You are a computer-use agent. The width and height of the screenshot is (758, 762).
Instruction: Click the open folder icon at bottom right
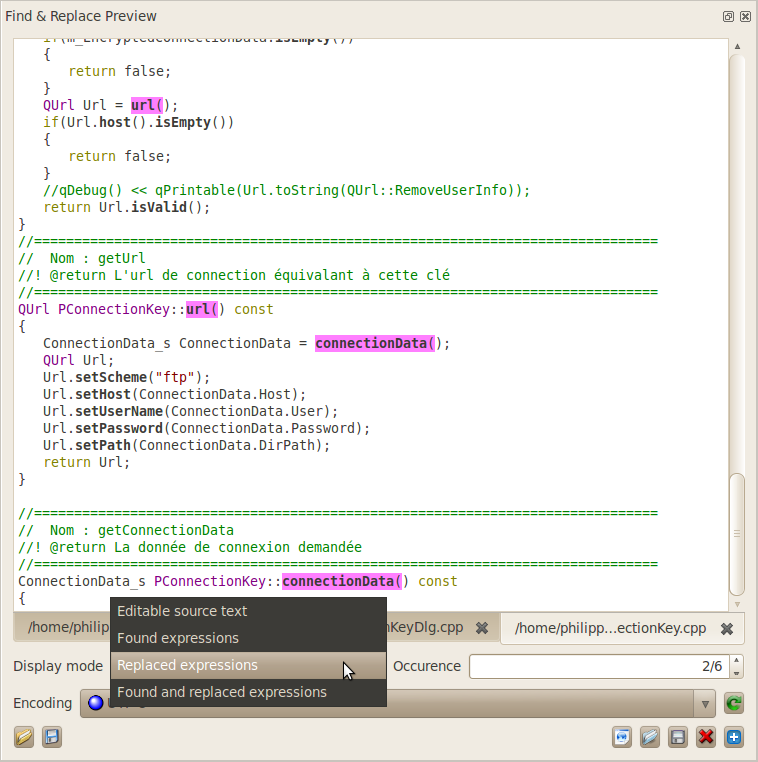(x=650, y=737)
